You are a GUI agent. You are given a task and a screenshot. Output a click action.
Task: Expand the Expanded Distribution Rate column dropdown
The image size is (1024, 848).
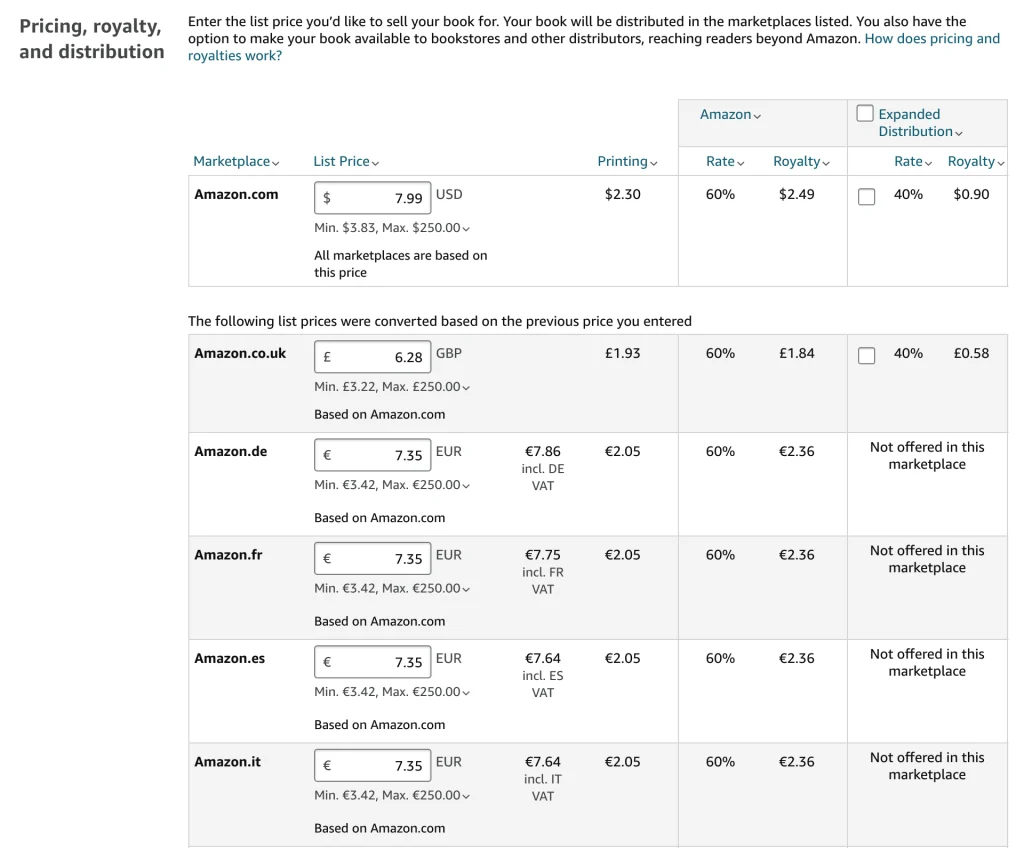pos(913,161)
